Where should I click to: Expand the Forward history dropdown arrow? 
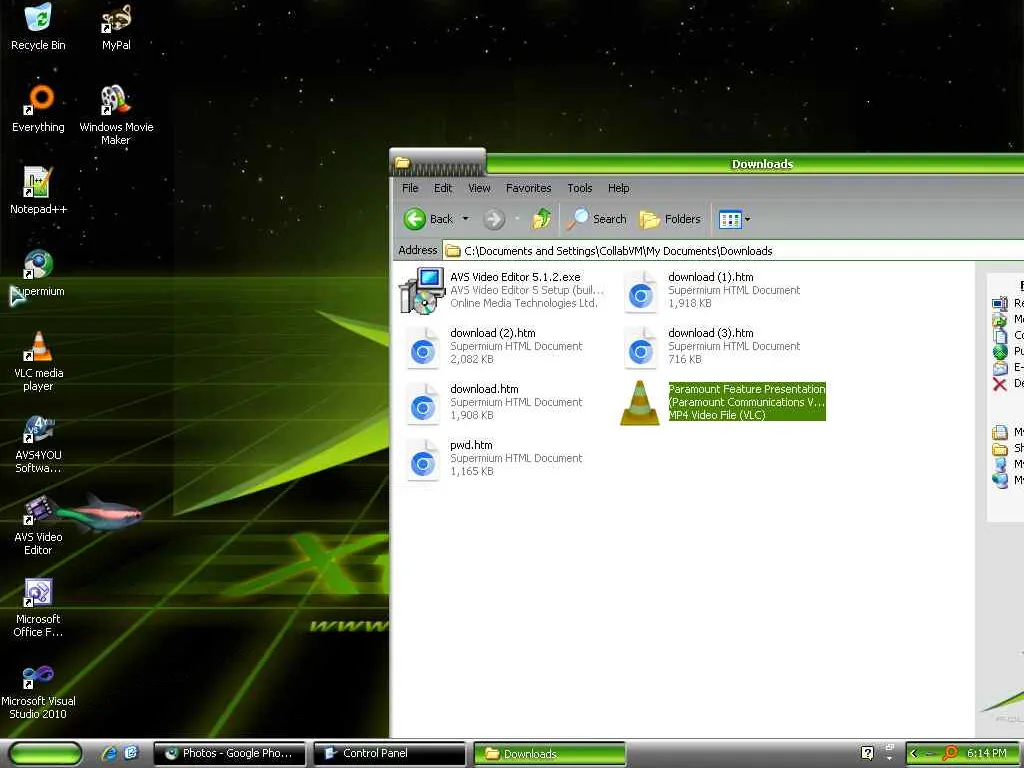coord(517,219)
